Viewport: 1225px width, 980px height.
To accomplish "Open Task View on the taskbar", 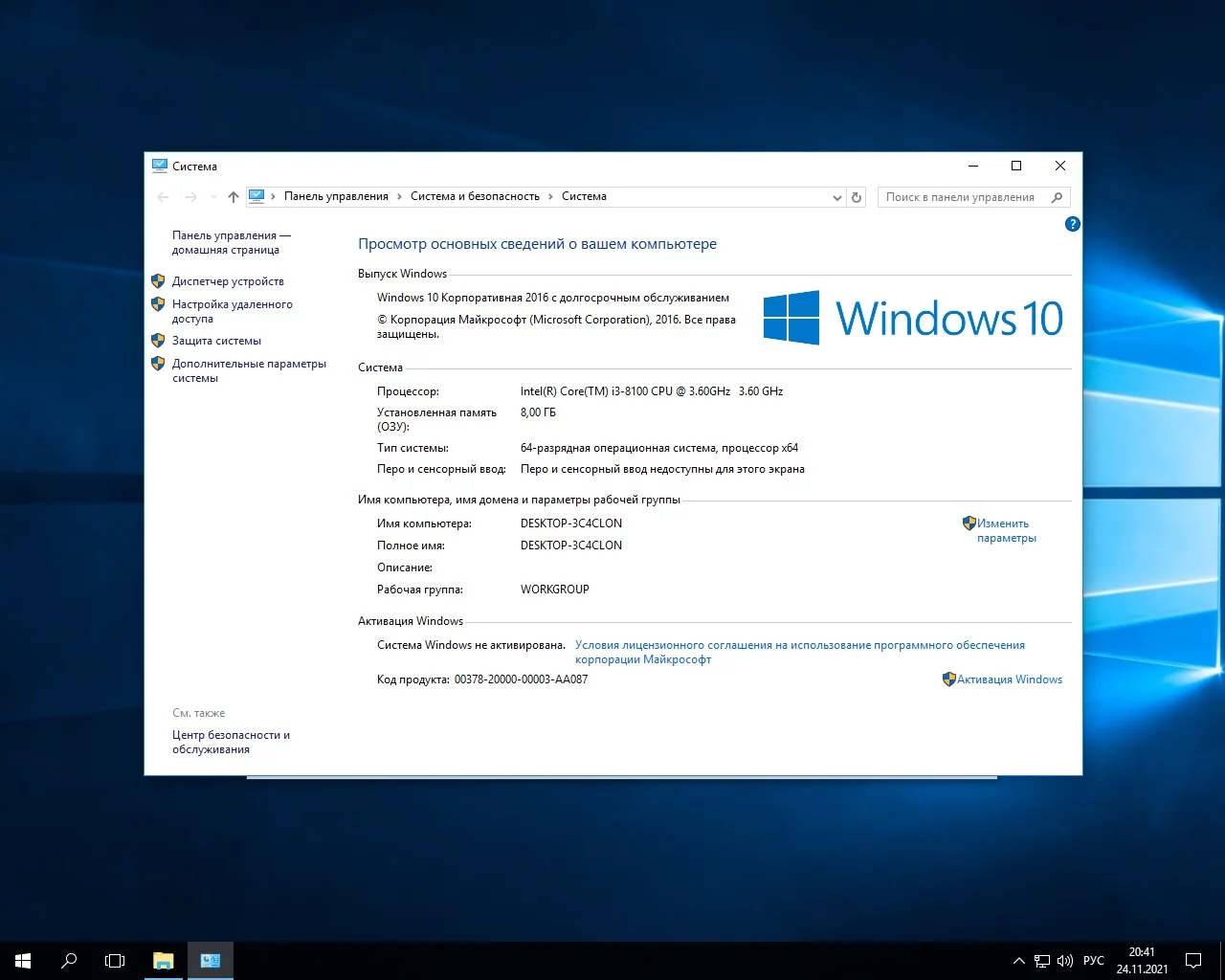I will coord(115,960).
